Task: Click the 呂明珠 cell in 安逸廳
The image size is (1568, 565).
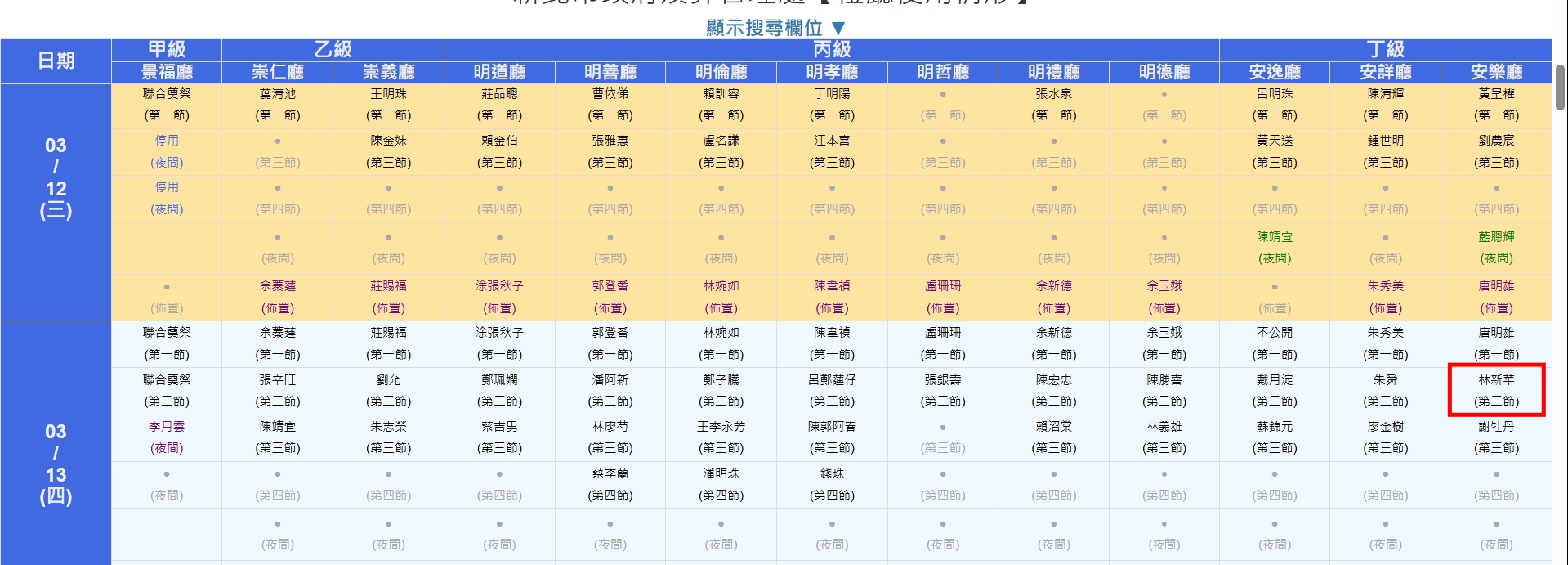Action: point(1275,105)
